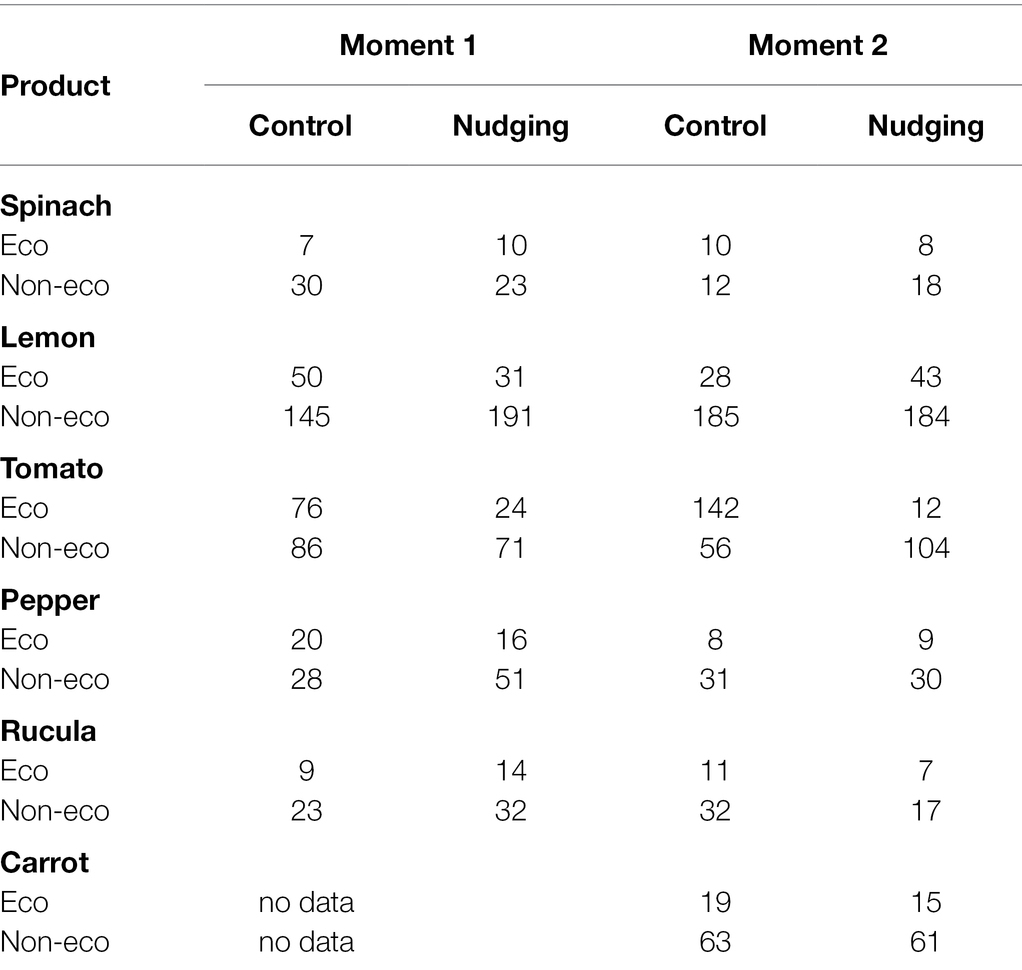This screenshot has width=1022, height=970.
Task: Select the tomato eco value 76
Action: pos(306,508)
